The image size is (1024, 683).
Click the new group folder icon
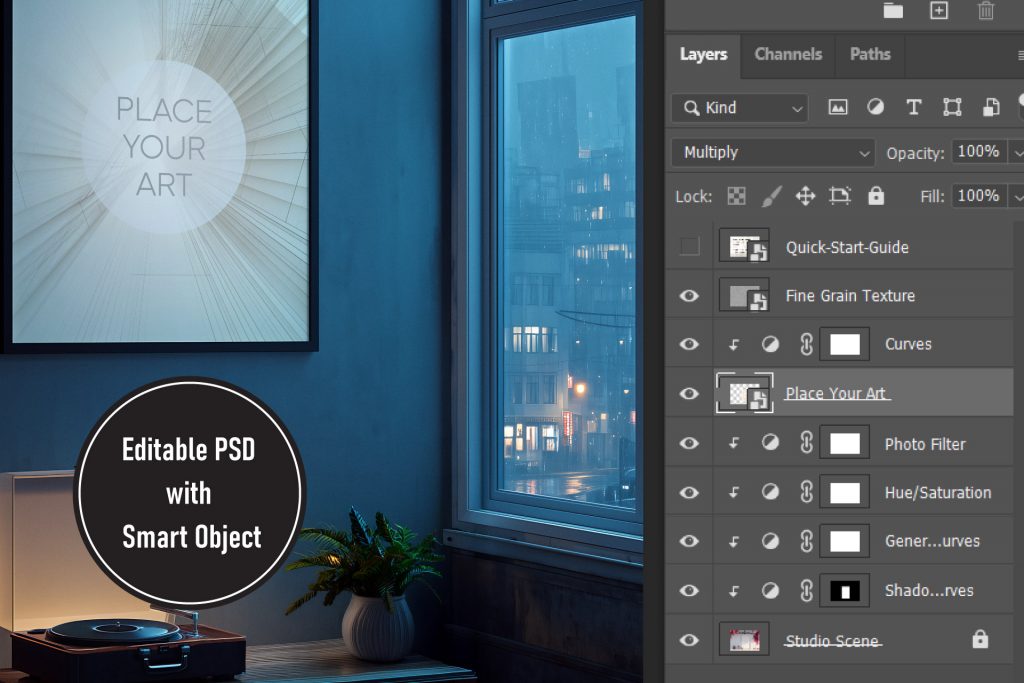point(893,10)
